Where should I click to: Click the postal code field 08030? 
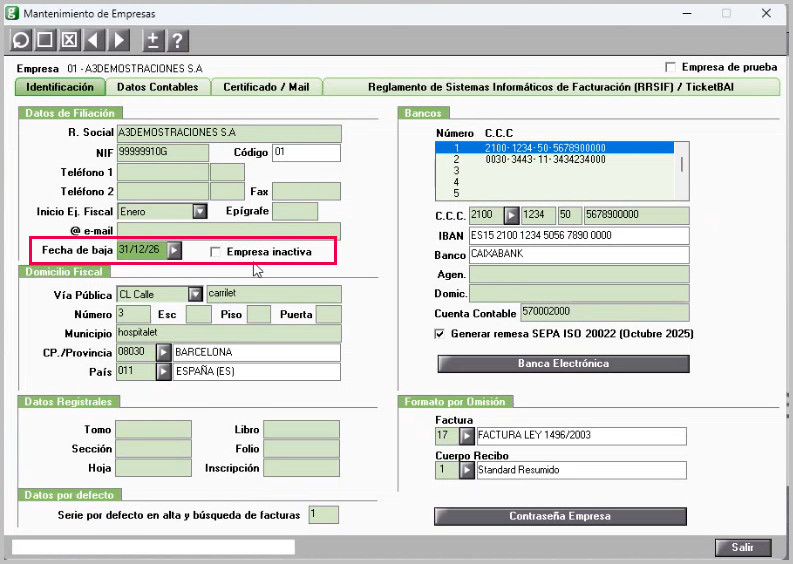tap(136, 353)
